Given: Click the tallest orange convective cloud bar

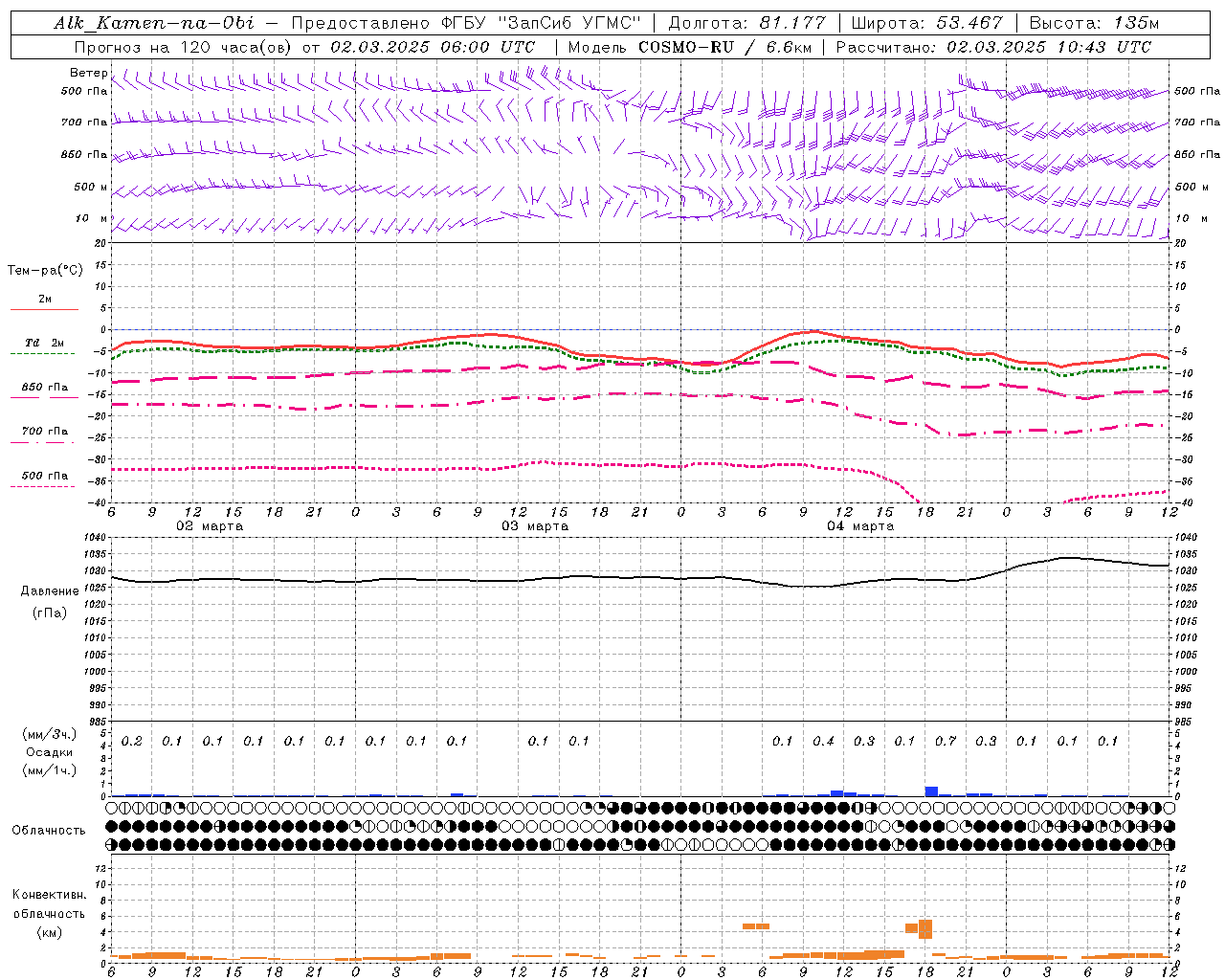Looking at the screenshot, I should pos(925,929).
